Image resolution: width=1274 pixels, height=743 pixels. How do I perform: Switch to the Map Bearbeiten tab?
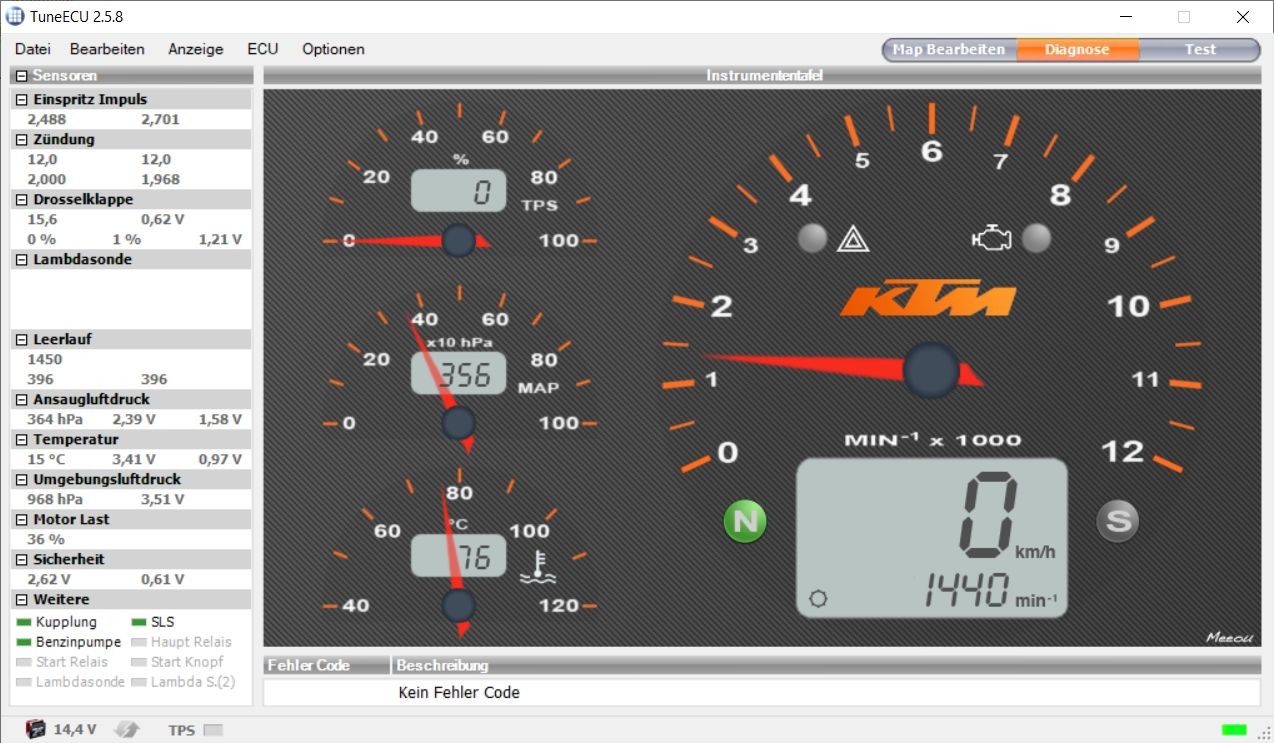click(x=948, y=50)
